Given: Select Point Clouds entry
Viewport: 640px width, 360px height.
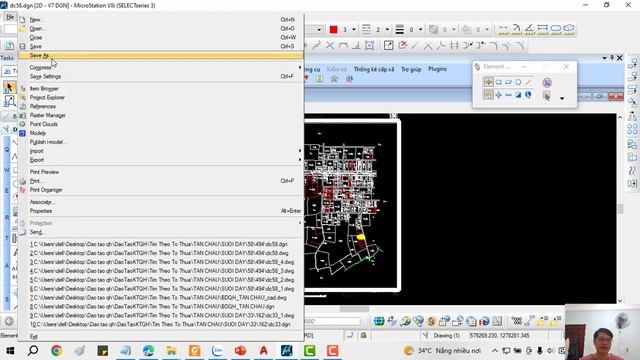Looking at the screenshot, I should point(161,124).
